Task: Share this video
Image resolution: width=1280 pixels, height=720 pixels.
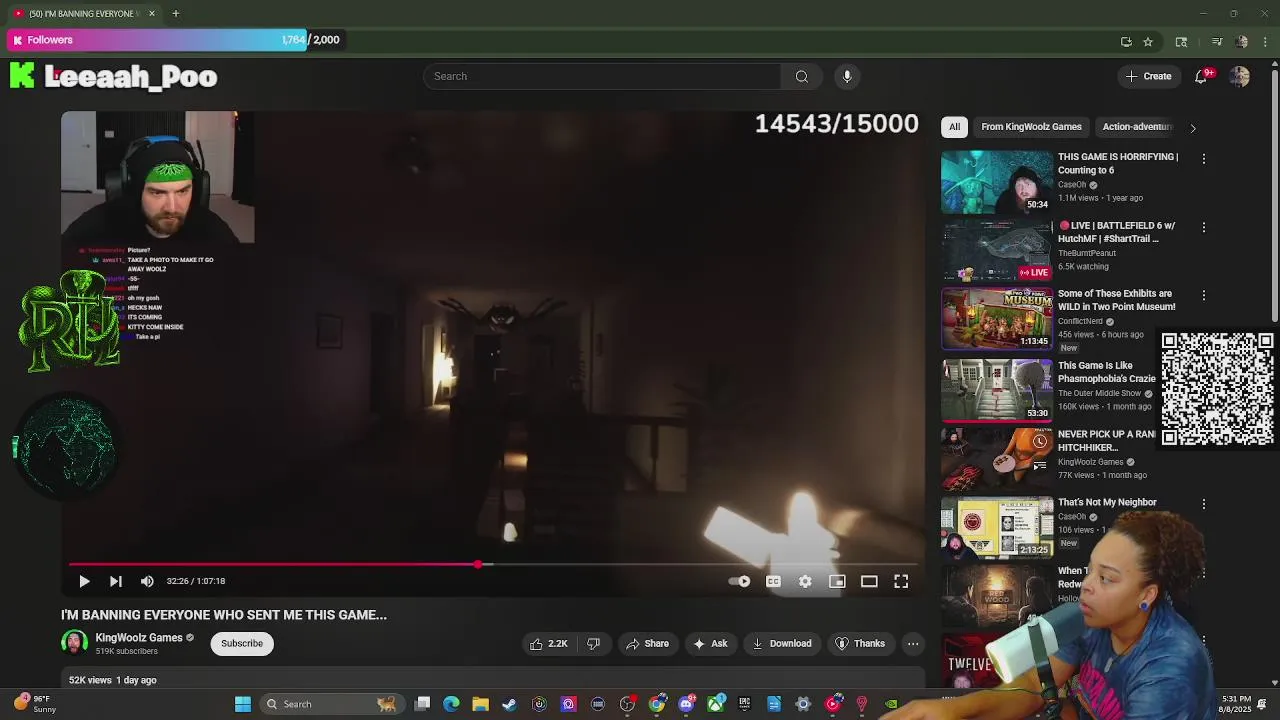Action: pos(647,643)
